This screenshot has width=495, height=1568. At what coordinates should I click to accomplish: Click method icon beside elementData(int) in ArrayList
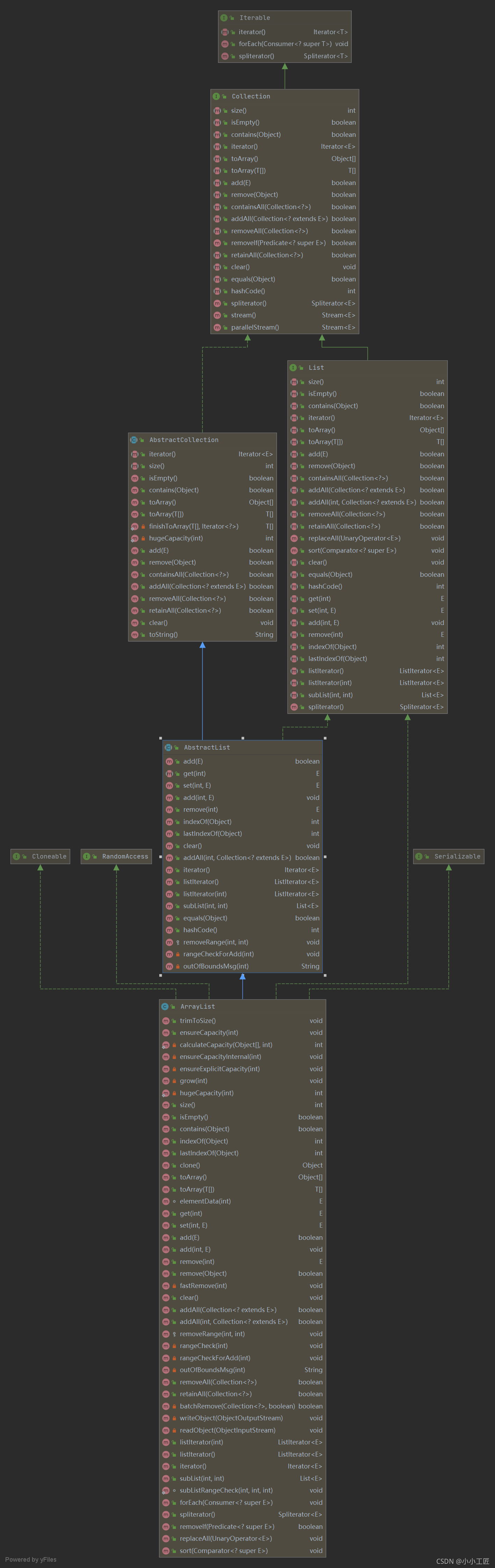coord(166,1201)
